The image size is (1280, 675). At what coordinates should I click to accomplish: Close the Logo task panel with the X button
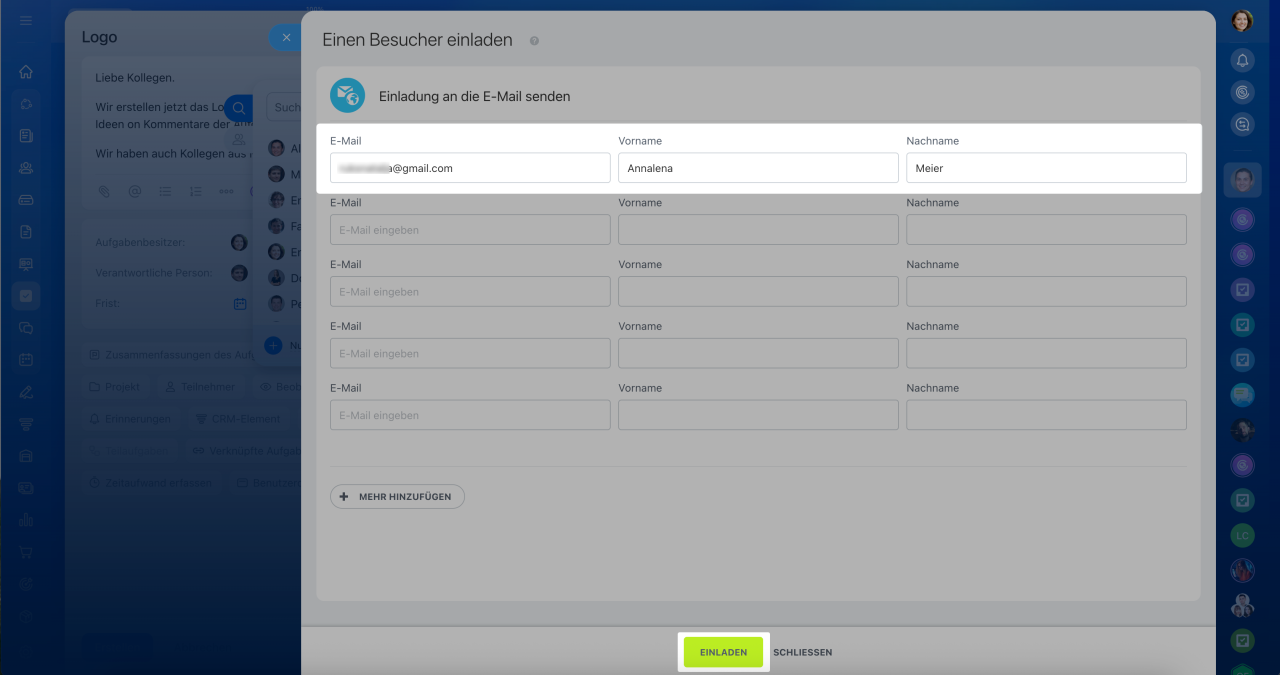coord(286,37)
